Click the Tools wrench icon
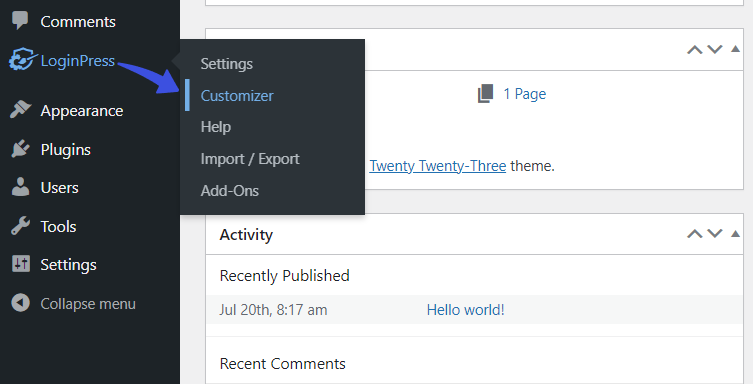Screen dimensions: 753x384 point(20,226)
